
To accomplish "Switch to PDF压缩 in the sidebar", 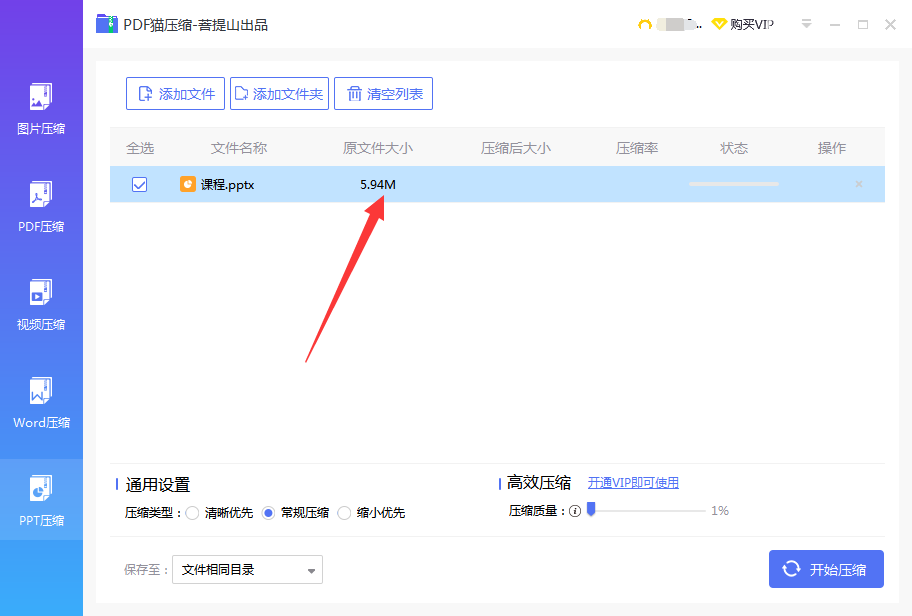I will click(x=41, y=206).
